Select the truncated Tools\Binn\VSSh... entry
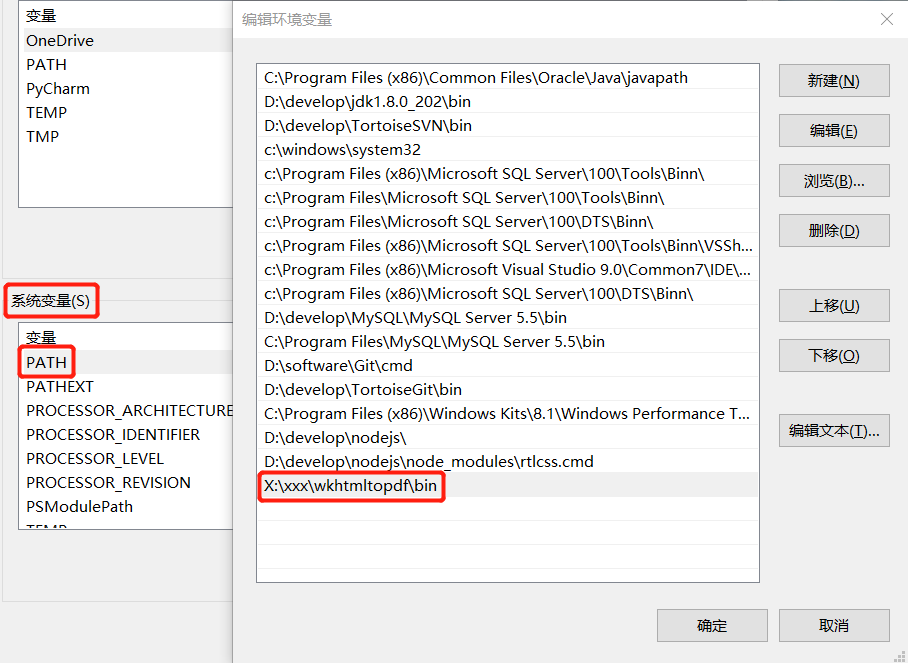Viewport: 908px width, 663px height. pyautogui.click(x=508, y=246)
